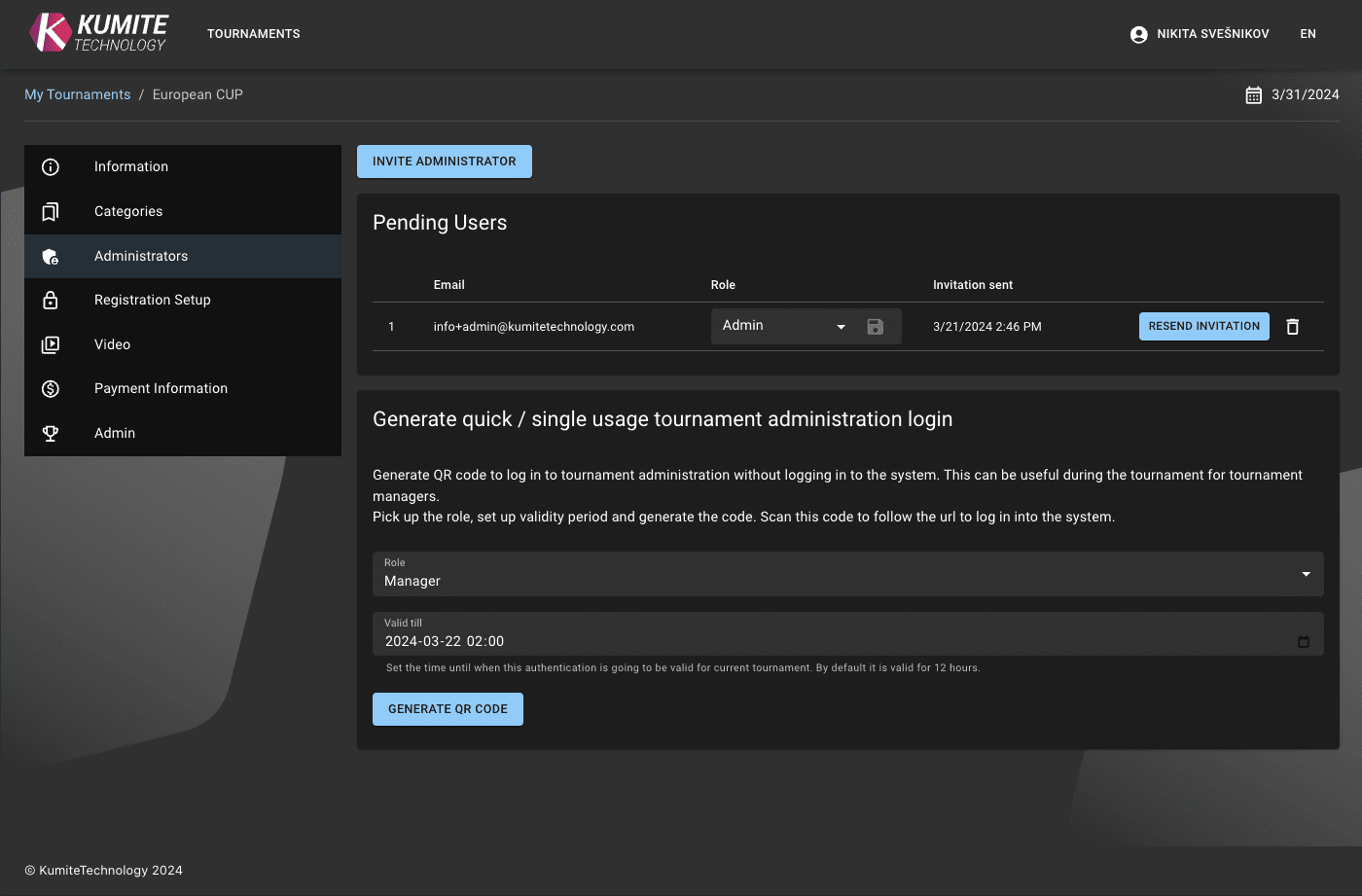This screenshot has width=1362, height=896.
Task: Open the Tournaments top navigation item
Action: tap(253, 34)
